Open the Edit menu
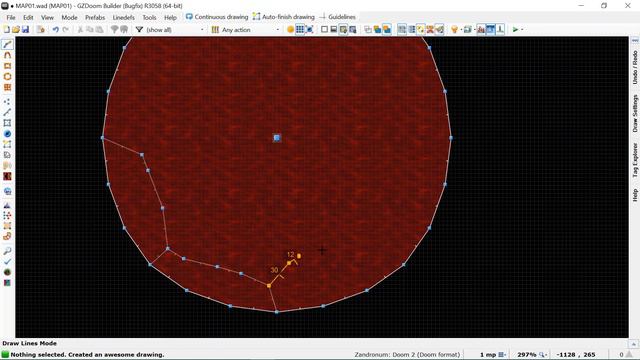Viewport: 640px width, 360px height. point(28,17)
